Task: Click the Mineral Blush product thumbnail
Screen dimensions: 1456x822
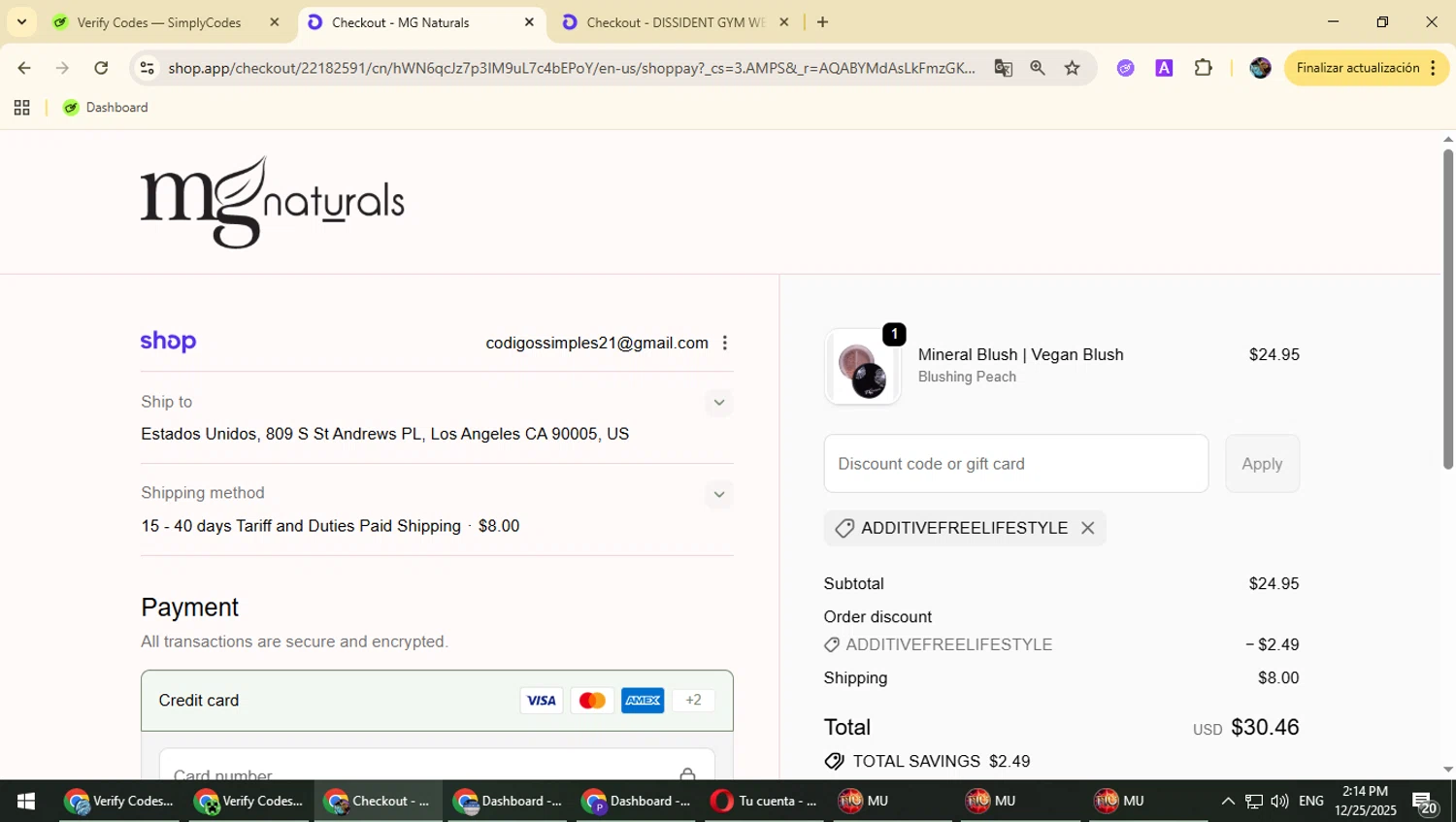Action: click(863, 367)
